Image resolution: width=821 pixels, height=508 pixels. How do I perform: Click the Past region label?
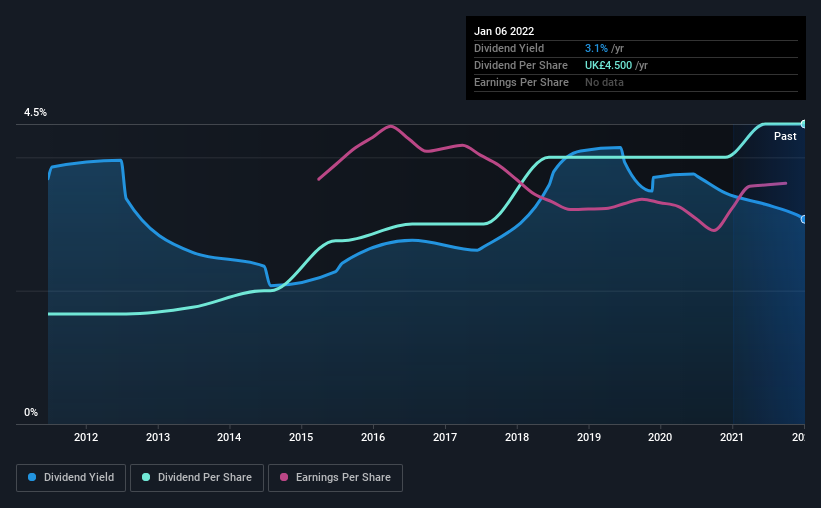[785, 136]
